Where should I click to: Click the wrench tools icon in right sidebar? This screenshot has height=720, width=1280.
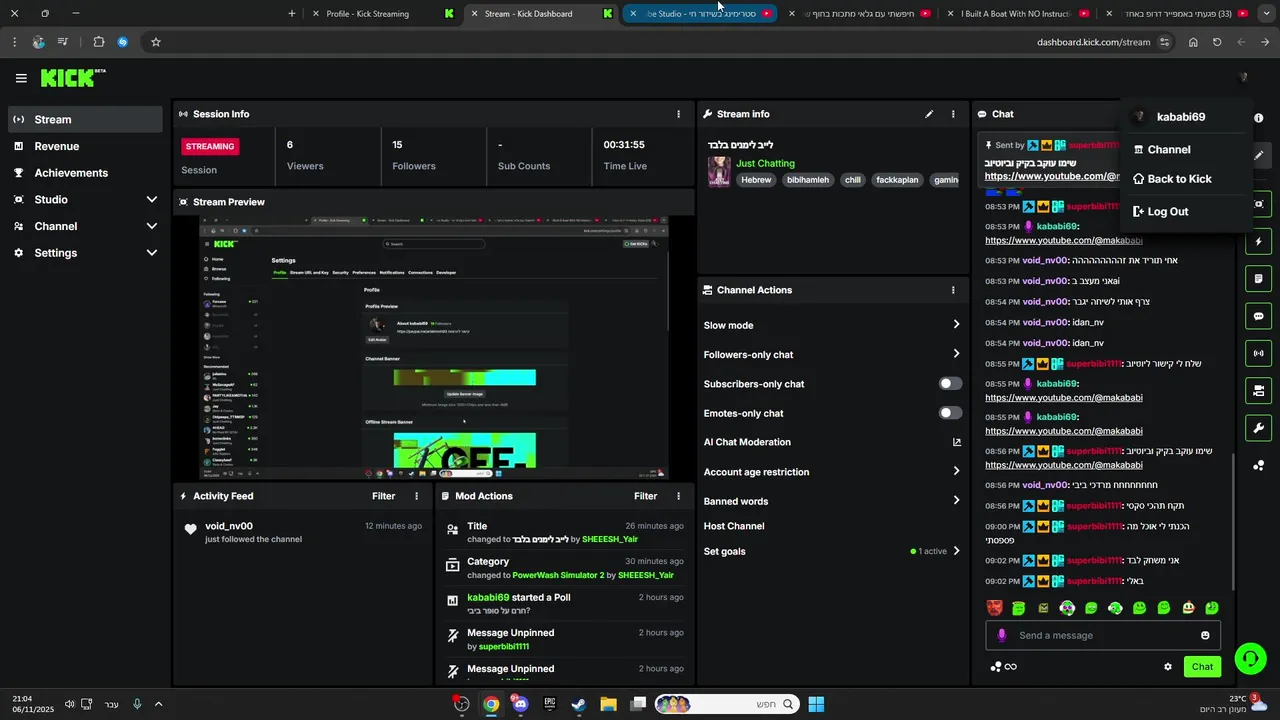(x=1258, y=428)
